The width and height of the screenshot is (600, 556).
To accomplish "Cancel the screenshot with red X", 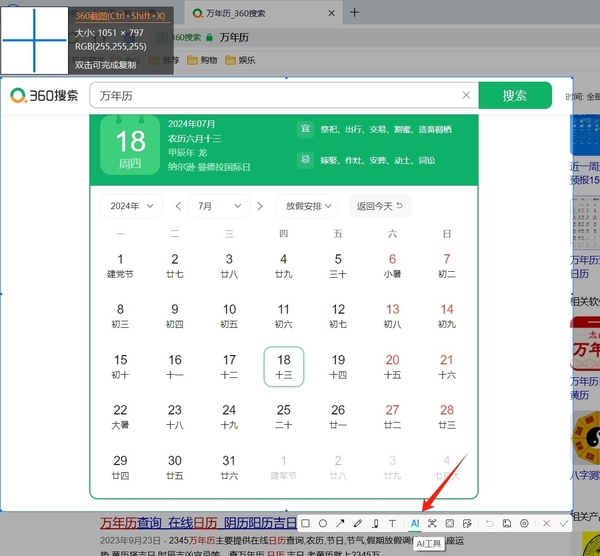I will (x=546, y=523).
